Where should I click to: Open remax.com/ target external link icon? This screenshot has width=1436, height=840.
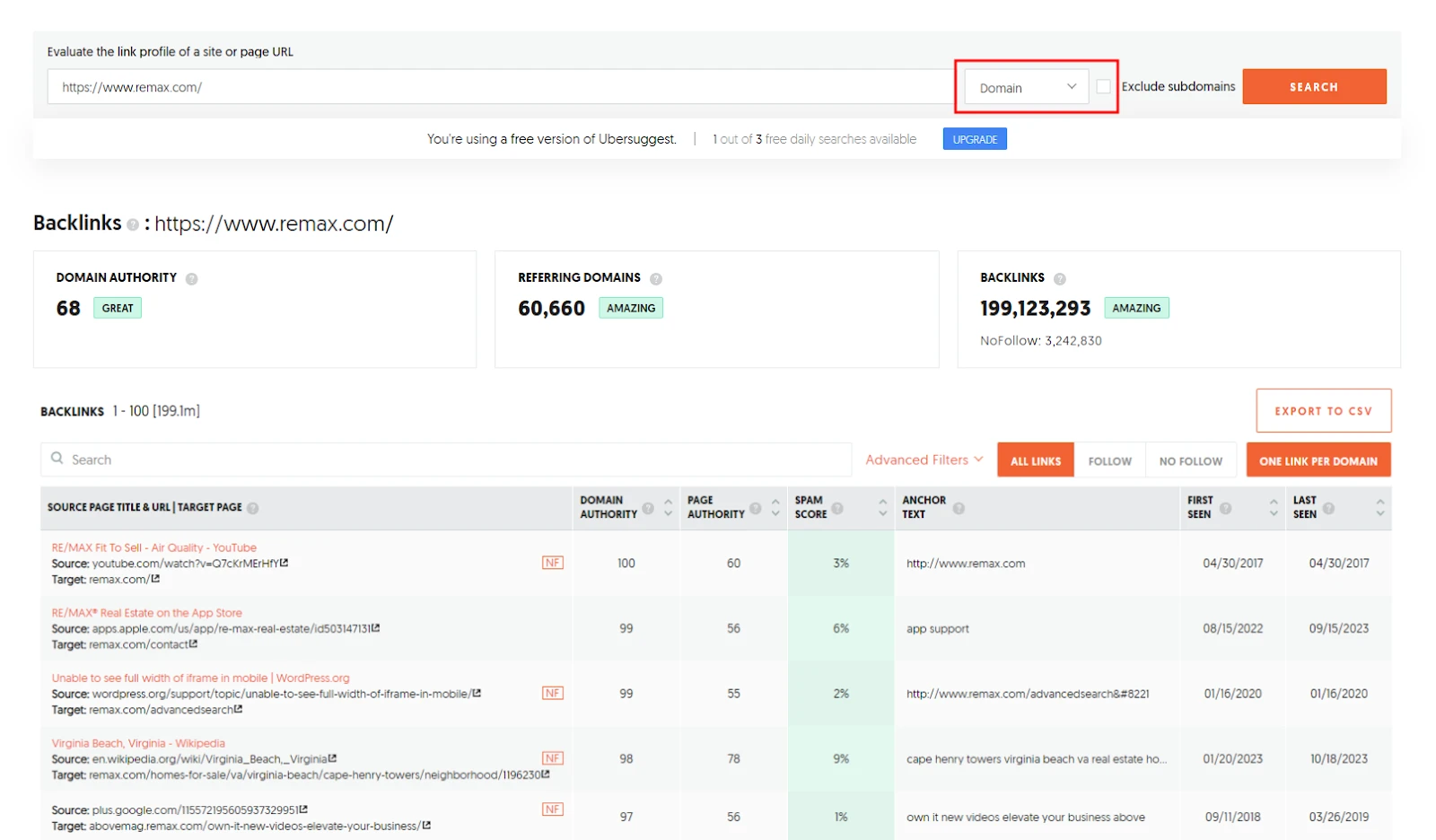tap(155, 579)
